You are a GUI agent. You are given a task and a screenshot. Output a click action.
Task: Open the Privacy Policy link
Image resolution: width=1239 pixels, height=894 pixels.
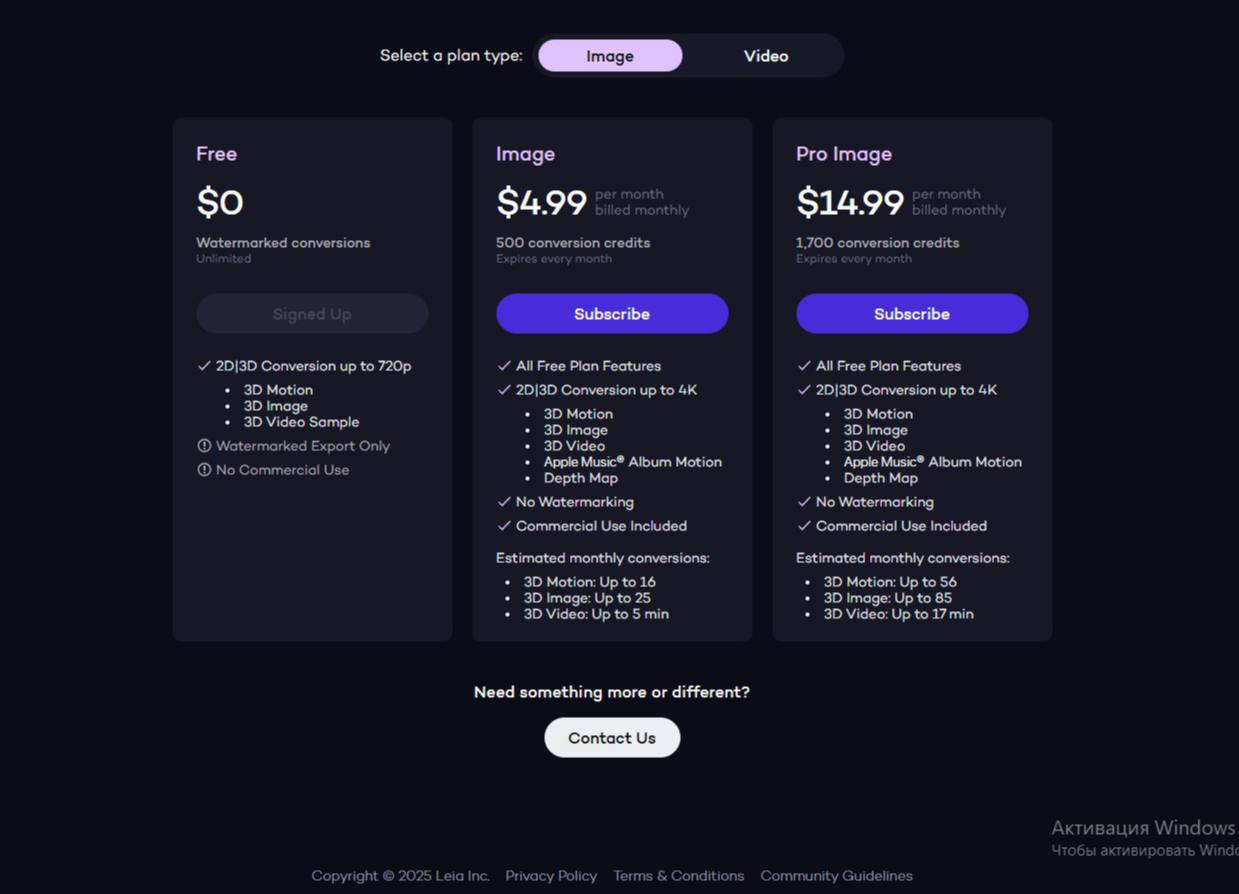click(551, 876)
